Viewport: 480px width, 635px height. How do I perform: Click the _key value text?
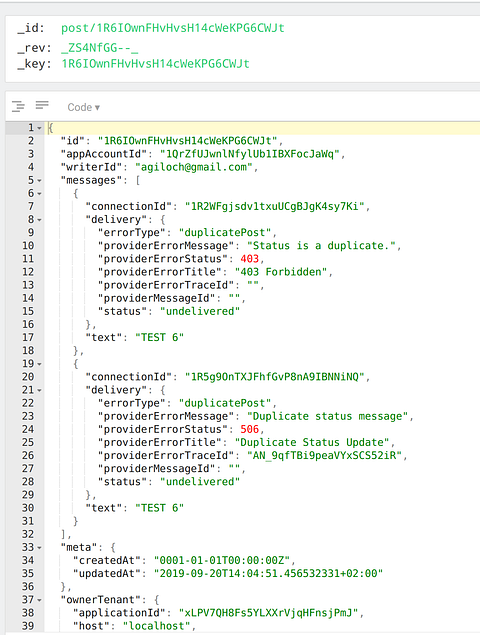tap(156, 64)
